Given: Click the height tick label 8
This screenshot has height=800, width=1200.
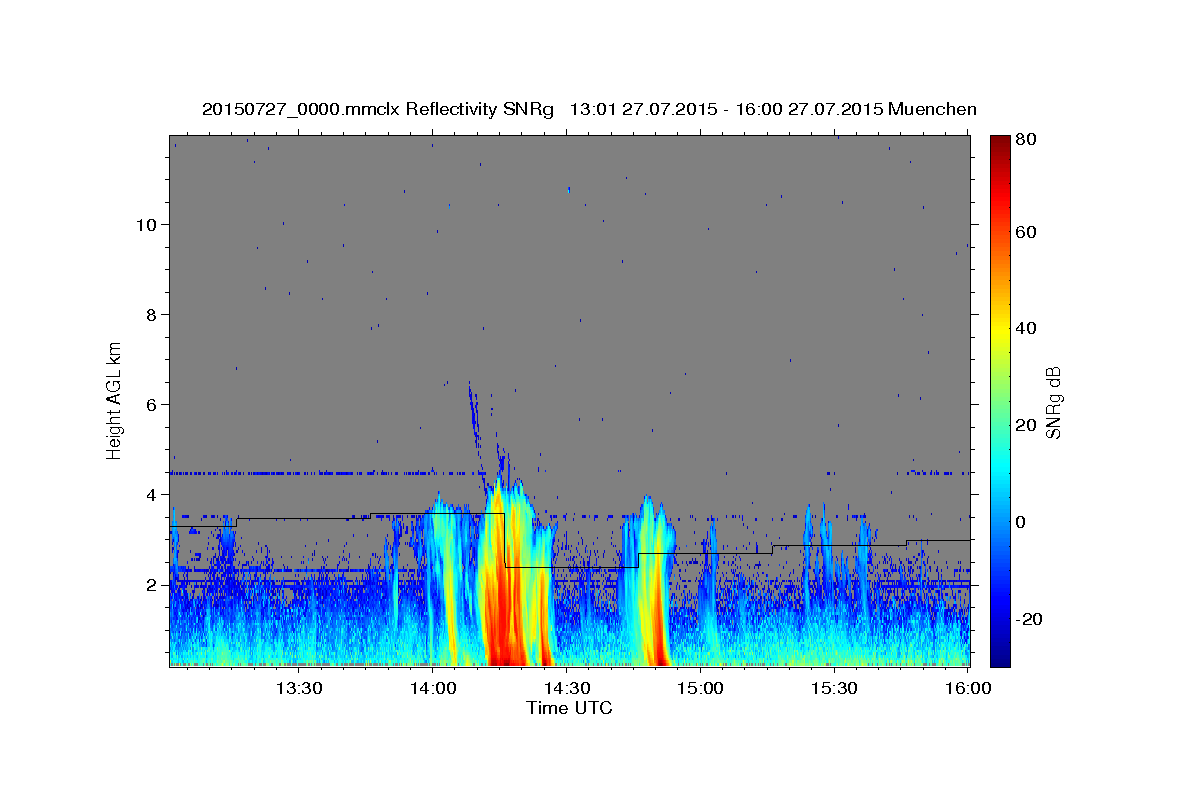Looking at the screenshot, I should click(x=151, y=314).
